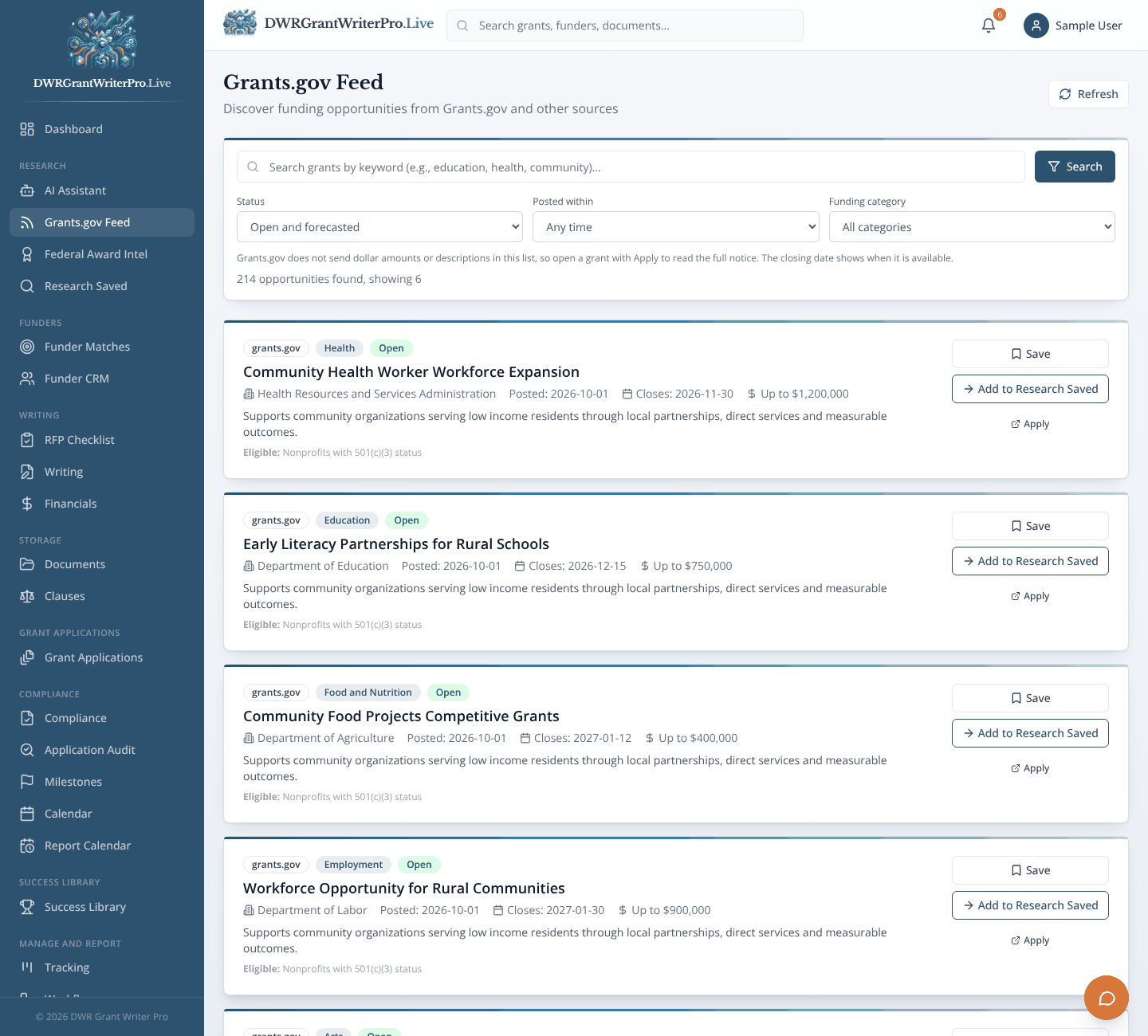Save the Community Health Worker Workforce Expansion grant
Screen dimensions: 1148x1036
click(1030, 354)
